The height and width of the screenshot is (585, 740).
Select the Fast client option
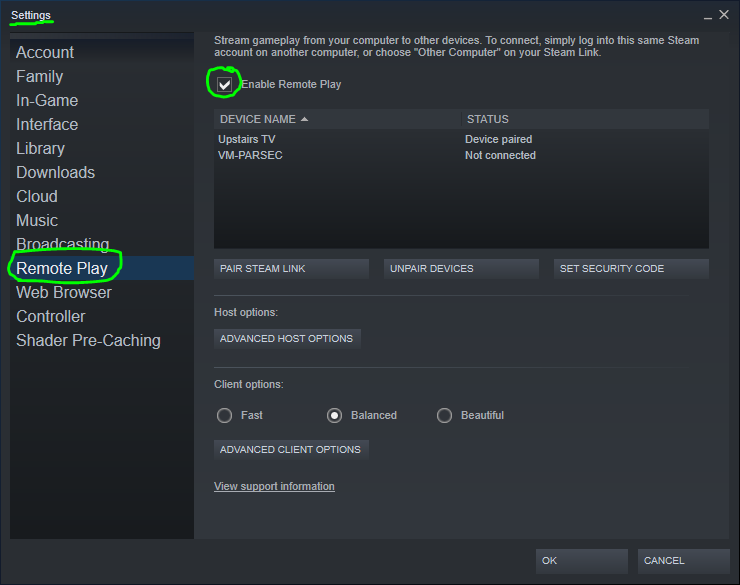224,416
